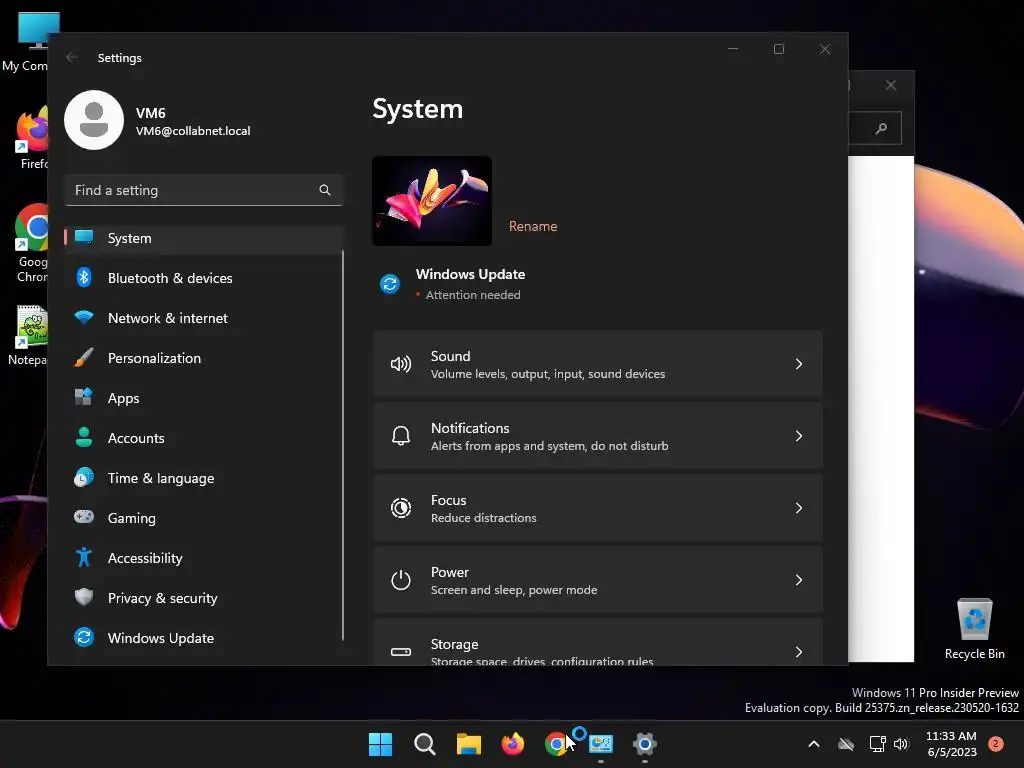Click the Storage drive icon
1024x768 pixels.
coord(400,652)
